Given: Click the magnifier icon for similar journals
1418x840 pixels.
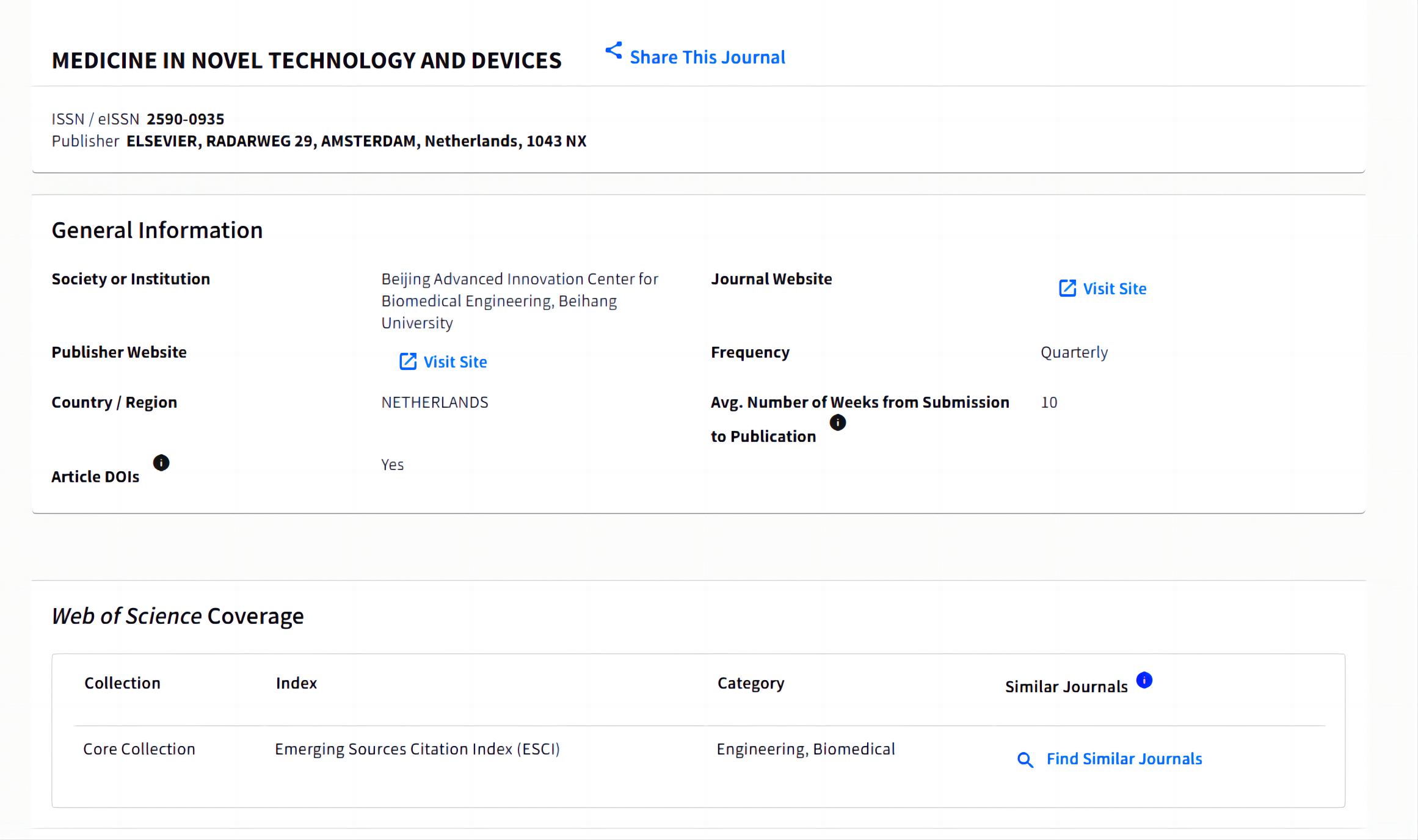Looking at the screenshot, I should pos(1025,759).
